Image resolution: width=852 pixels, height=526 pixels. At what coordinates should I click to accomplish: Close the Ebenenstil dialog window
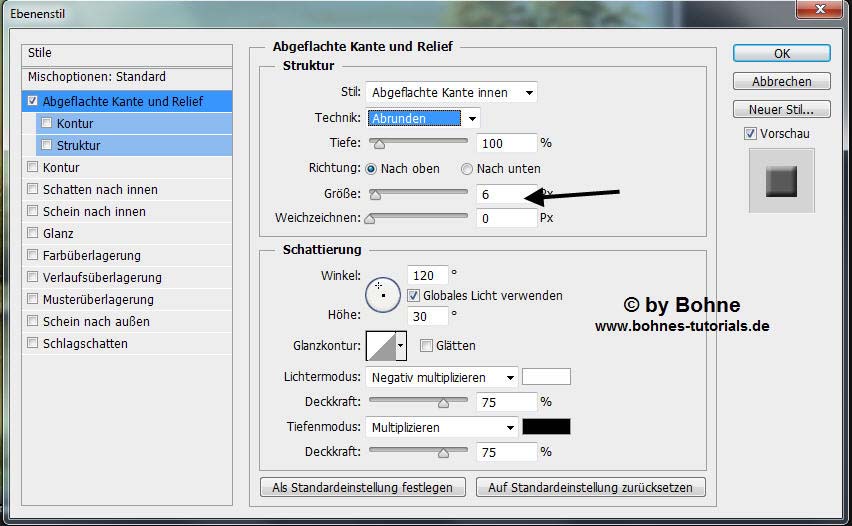coord(827,12)
